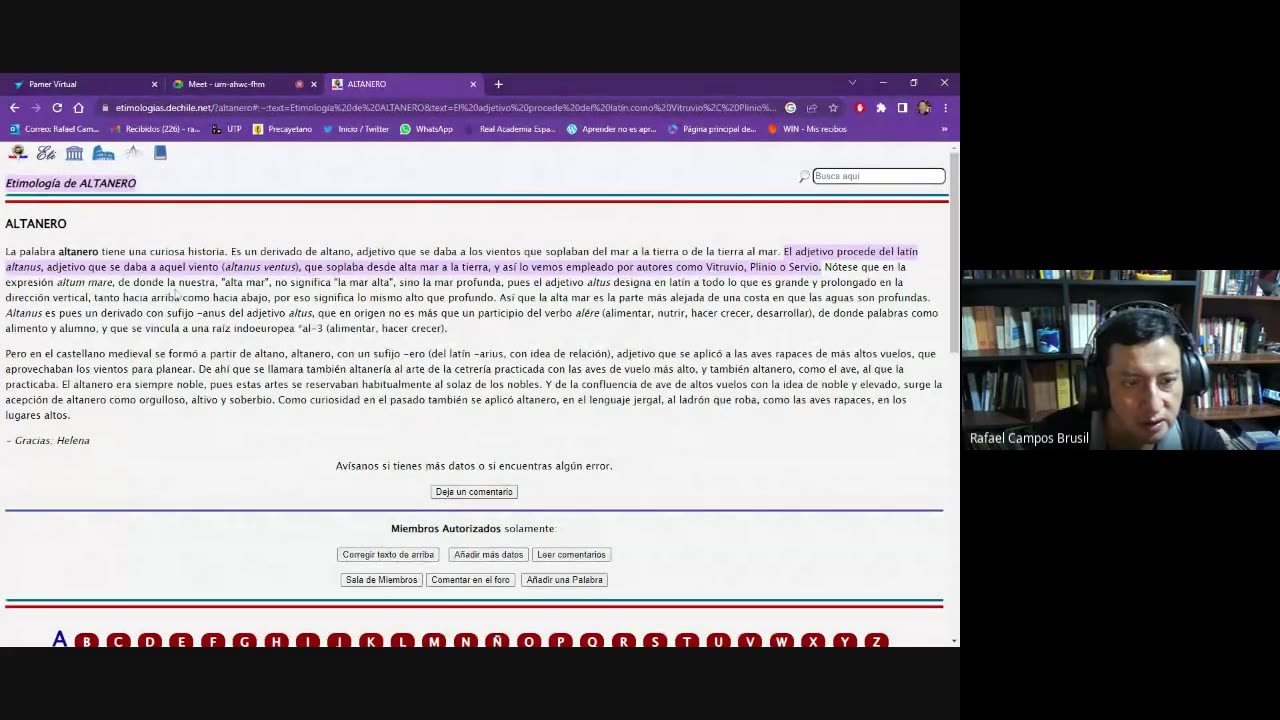Viewport: 1280px width, 720px height.
Task: Open browser home page icon
Action: pyautogui.click(x=78, y=108)
